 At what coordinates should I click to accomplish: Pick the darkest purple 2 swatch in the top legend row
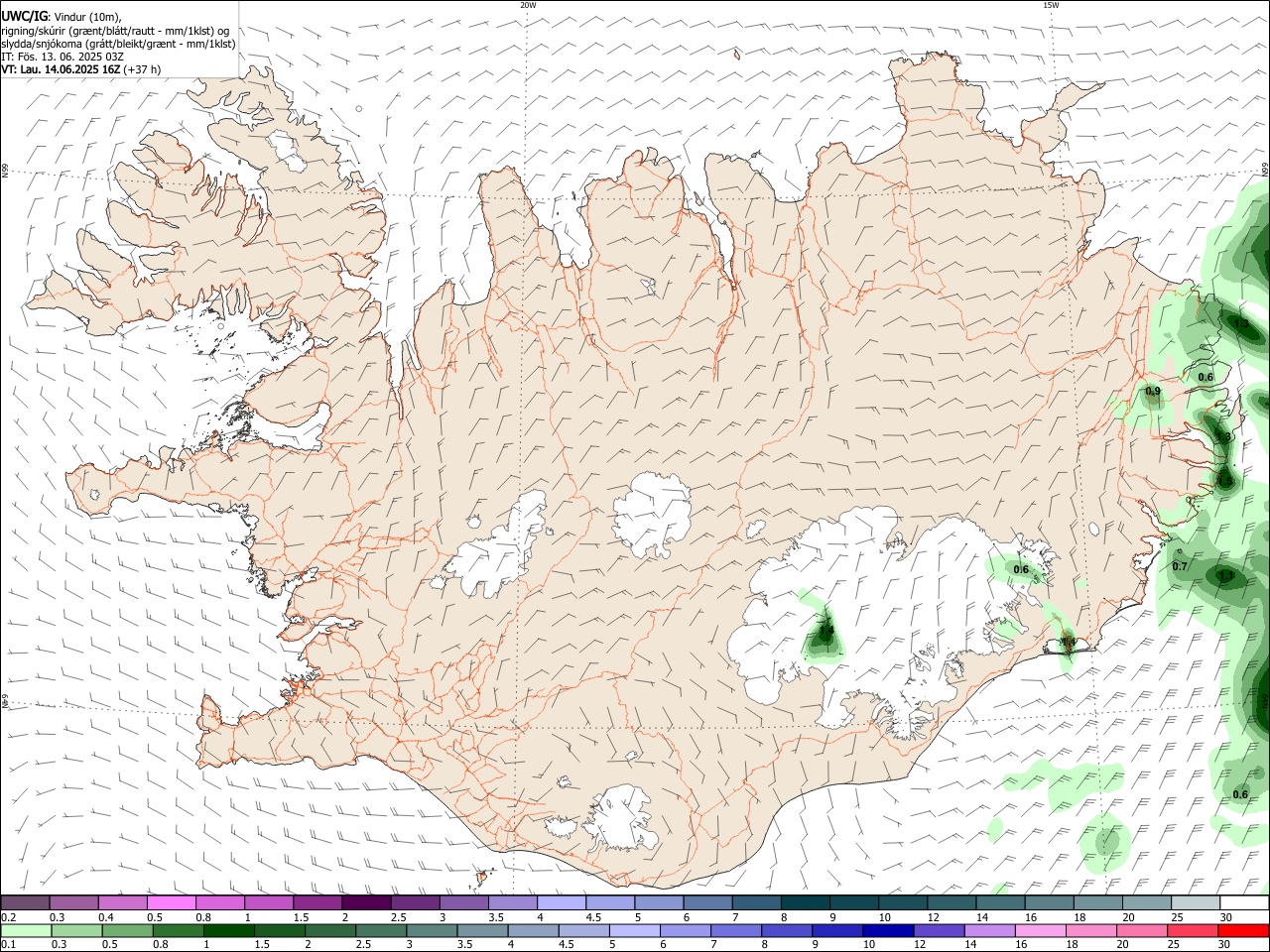pyautogui.click(x=366, y=903)
